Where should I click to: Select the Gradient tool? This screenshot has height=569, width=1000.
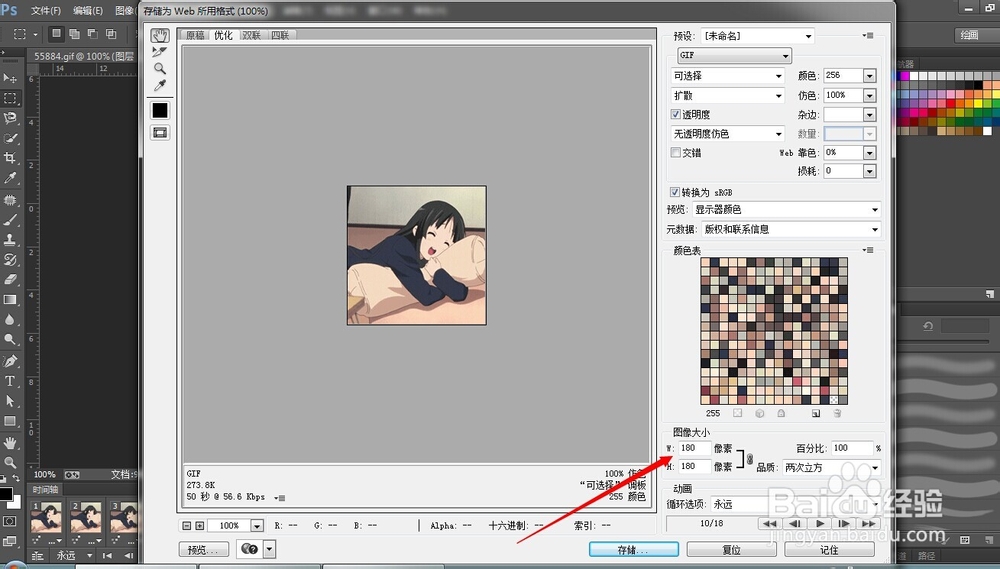10,300
